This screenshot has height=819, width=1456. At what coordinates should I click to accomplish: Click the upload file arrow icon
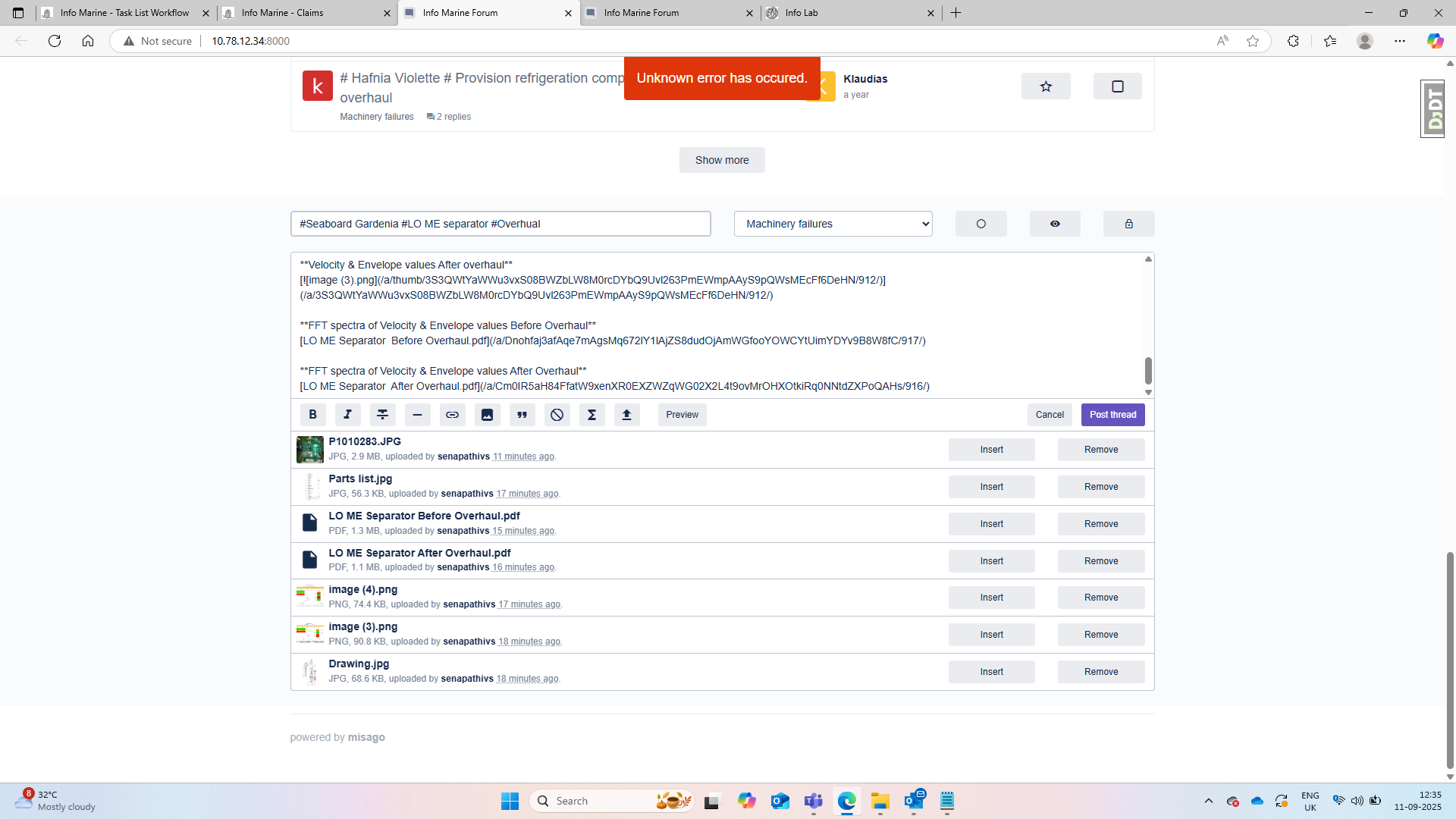(x=626, y=415)
